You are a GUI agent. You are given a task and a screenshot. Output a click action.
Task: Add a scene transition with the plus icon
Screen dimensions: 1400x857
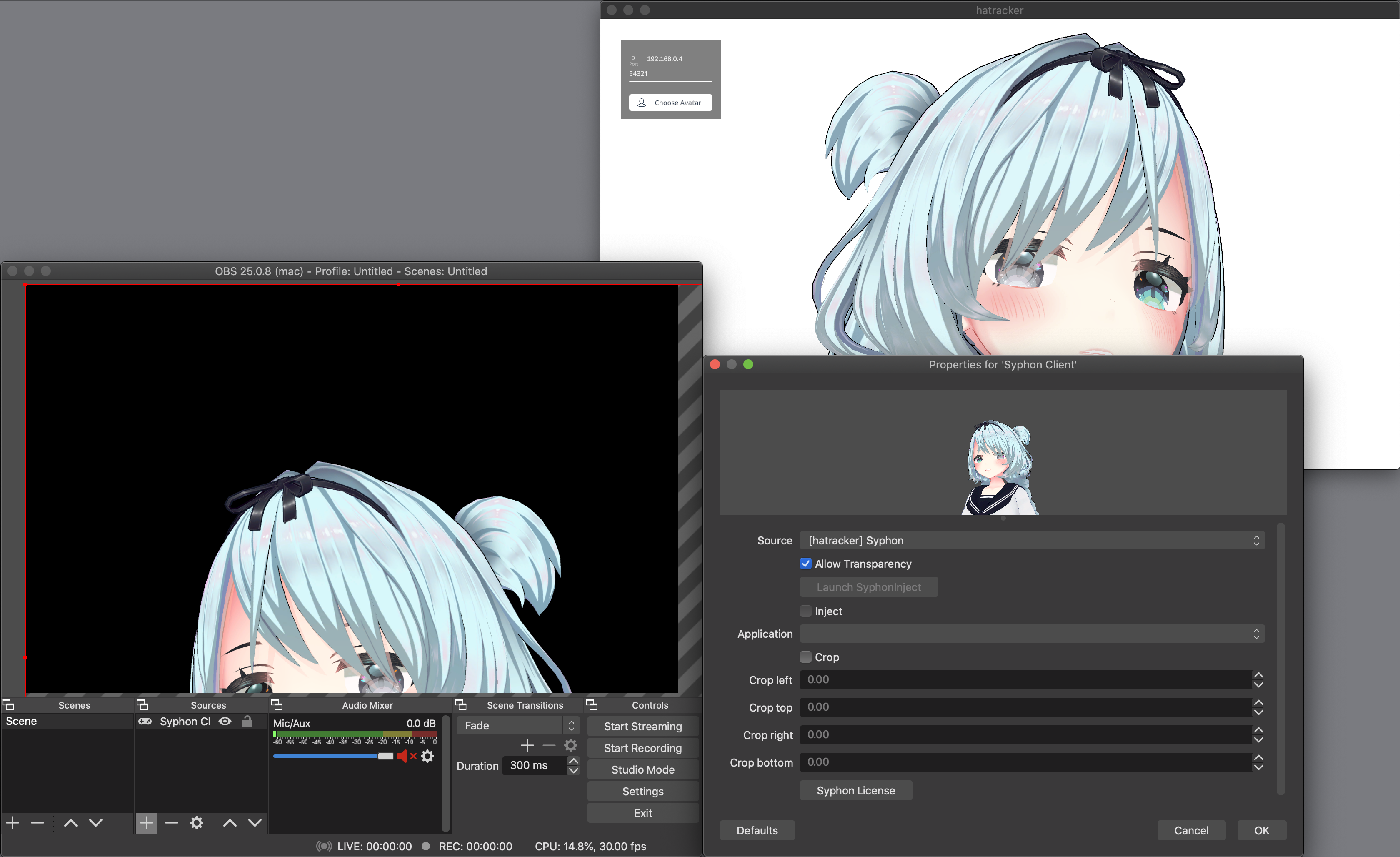point(527,745)
